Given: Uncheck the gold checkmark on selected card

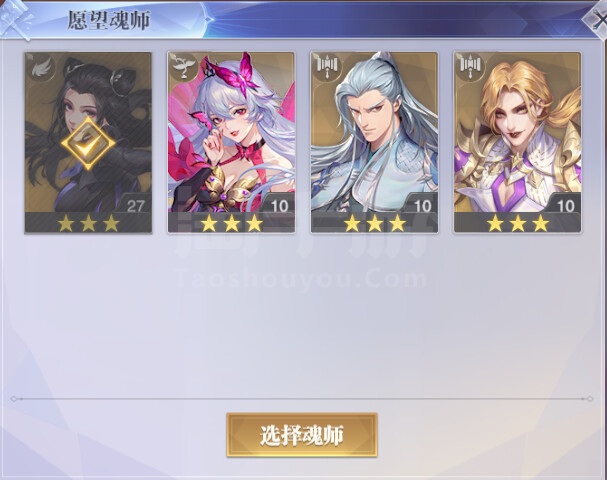Looking at the screenshot, I should tap(88, 143).
